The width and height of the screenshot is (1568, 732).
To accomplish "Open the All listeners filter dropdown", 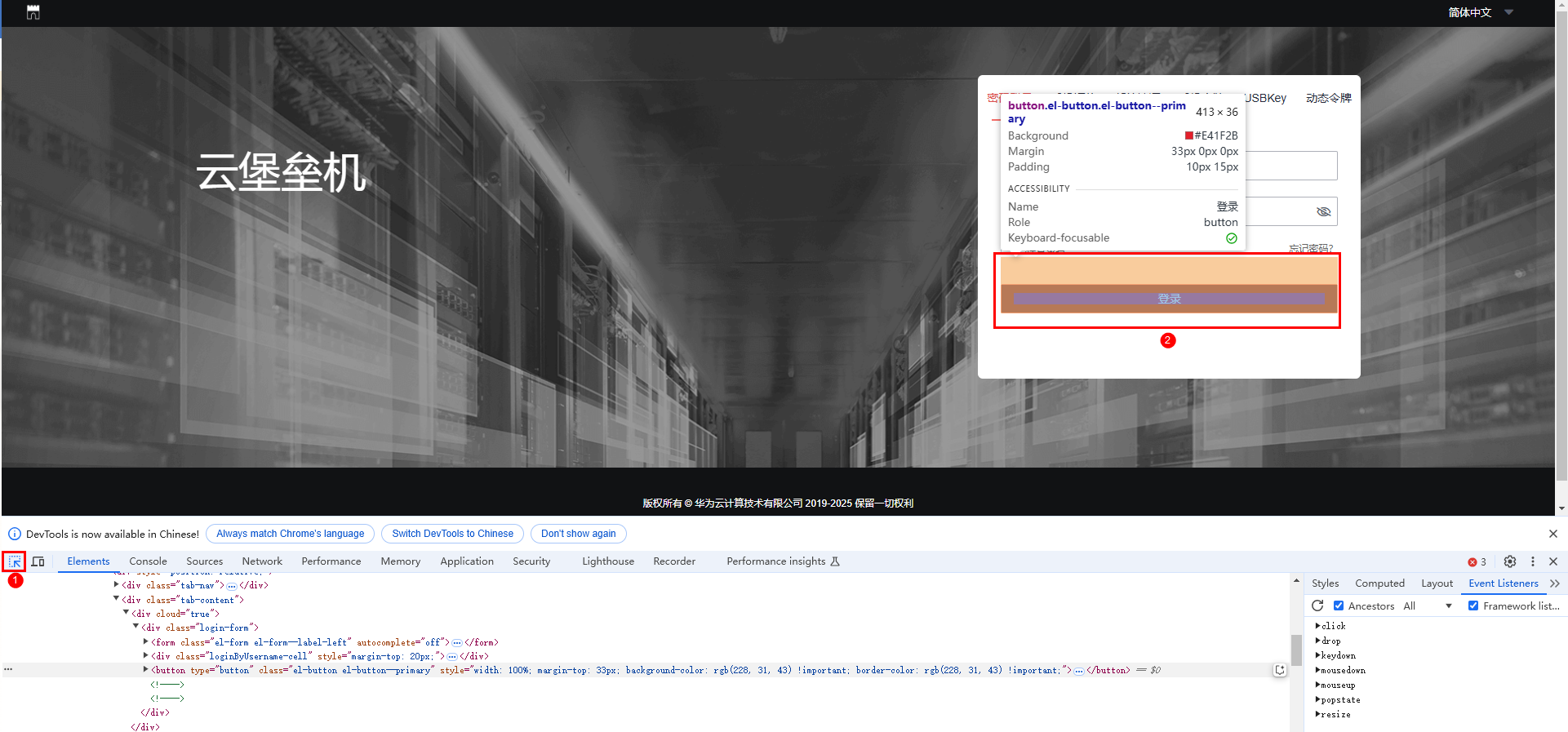I will tap(1427, 606).
